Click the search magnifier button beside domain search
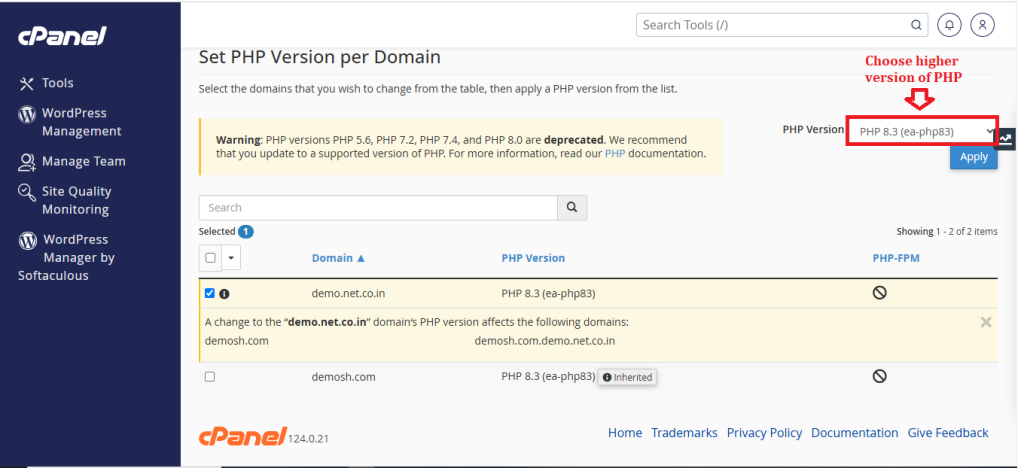Image resolution: width=1024 pixels, height=468 pixels. click(x=572, y=208)
